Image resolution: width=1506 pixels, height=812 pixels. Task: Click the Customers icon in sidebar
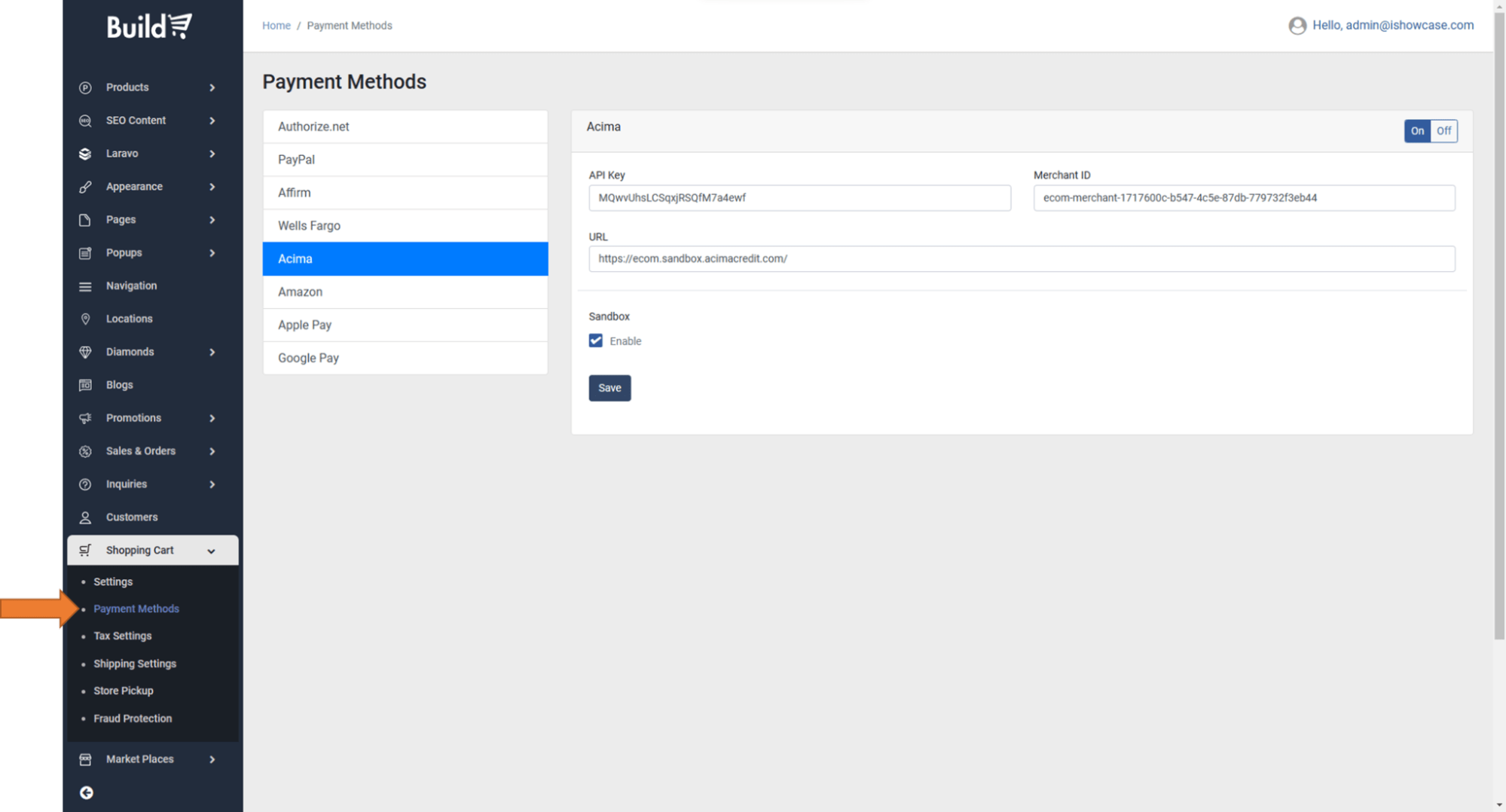click(x=85, y=517)
